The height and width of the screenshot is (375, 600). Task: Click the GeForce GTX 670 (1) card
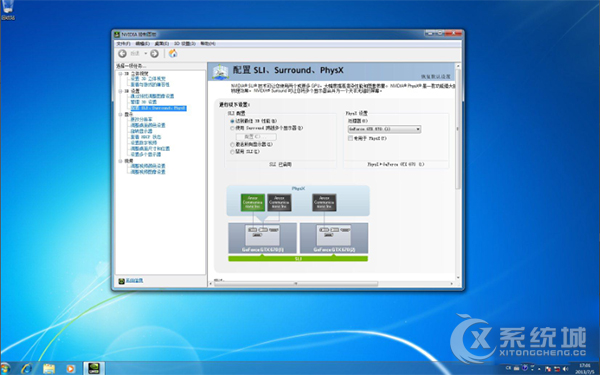tap(262, 238)
